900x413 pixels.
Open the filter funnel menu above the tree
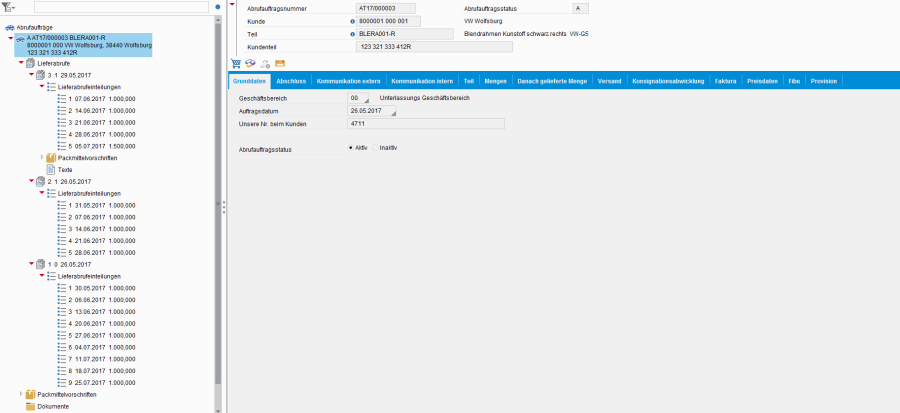click(10, 7)
